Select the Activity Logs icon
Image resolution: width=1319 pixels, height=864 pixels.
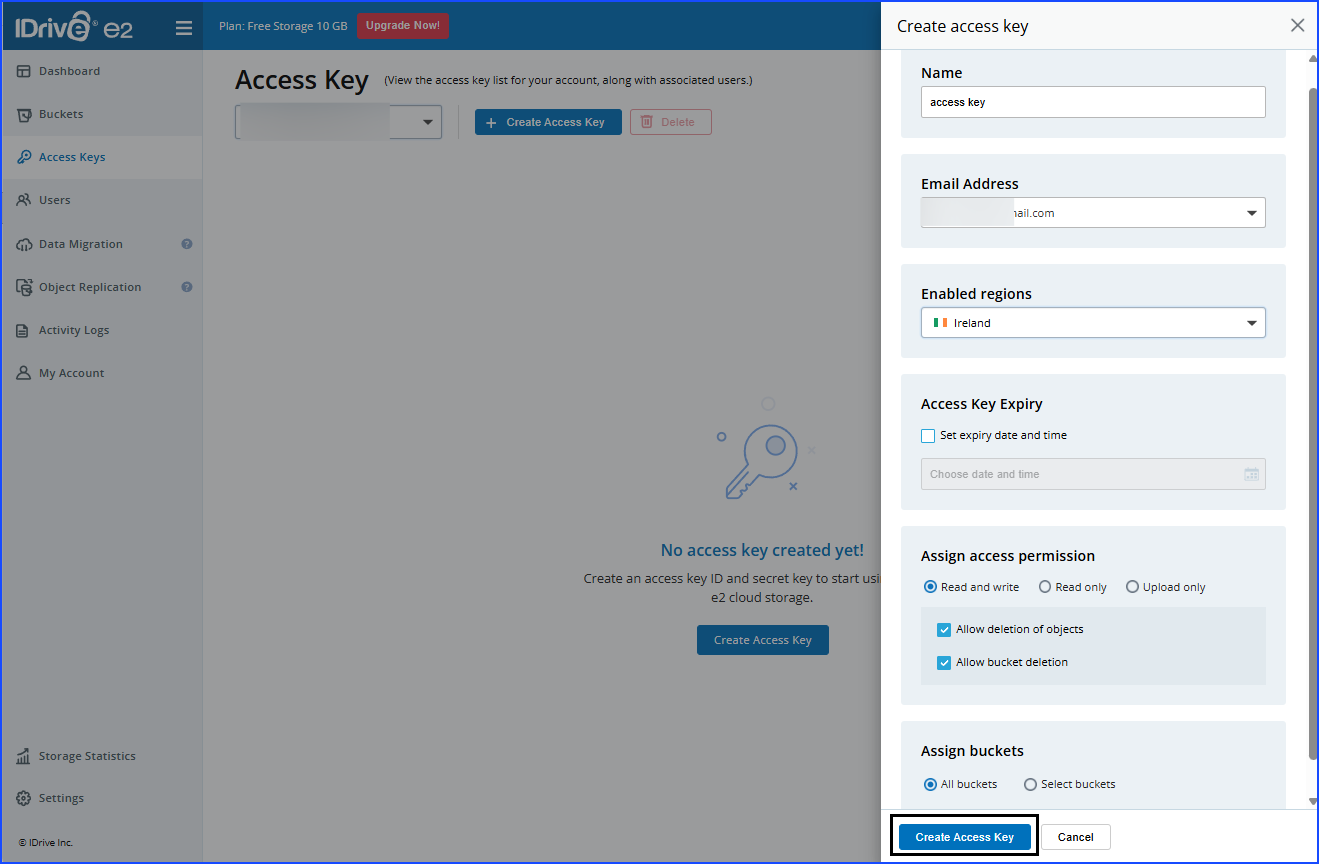(22, 329)
